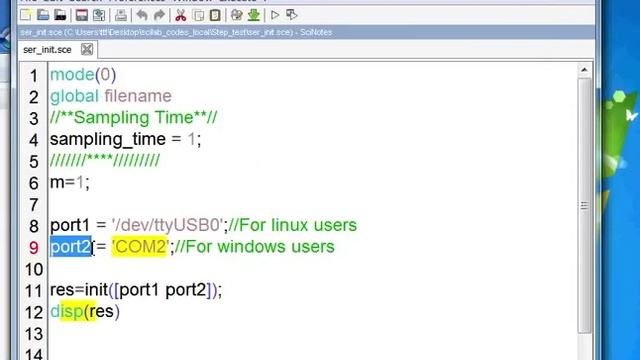Click 'sampling_time' variable on line 4

pyautogui.click(x=108, y=140)
